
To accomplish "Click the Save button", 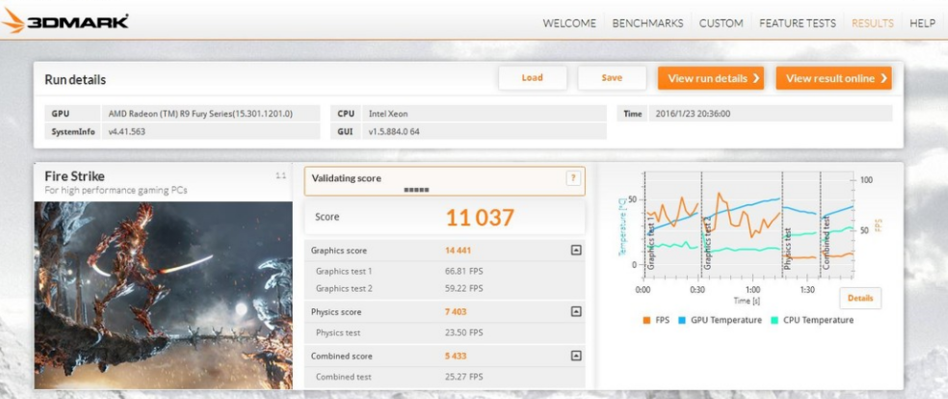I will click(612, 78).
